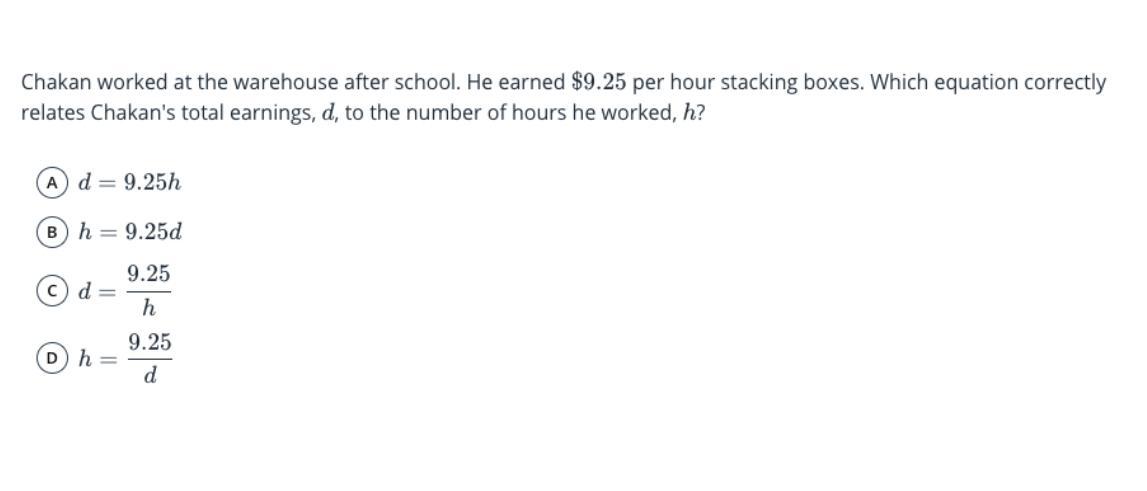
Task: Select the fraction 9.25 over d
Action: pos(150,359)
